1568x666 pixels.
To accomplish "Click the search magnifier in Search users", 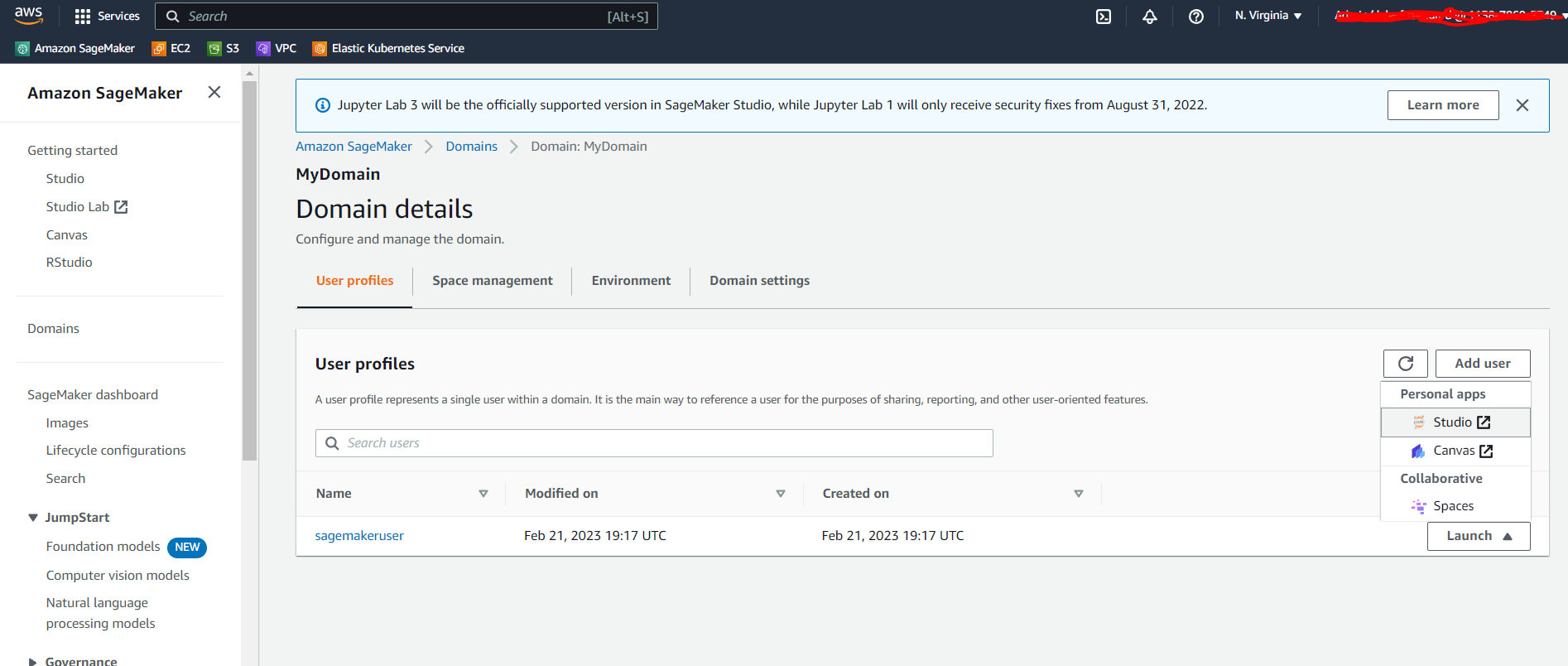I will [332, 443].
